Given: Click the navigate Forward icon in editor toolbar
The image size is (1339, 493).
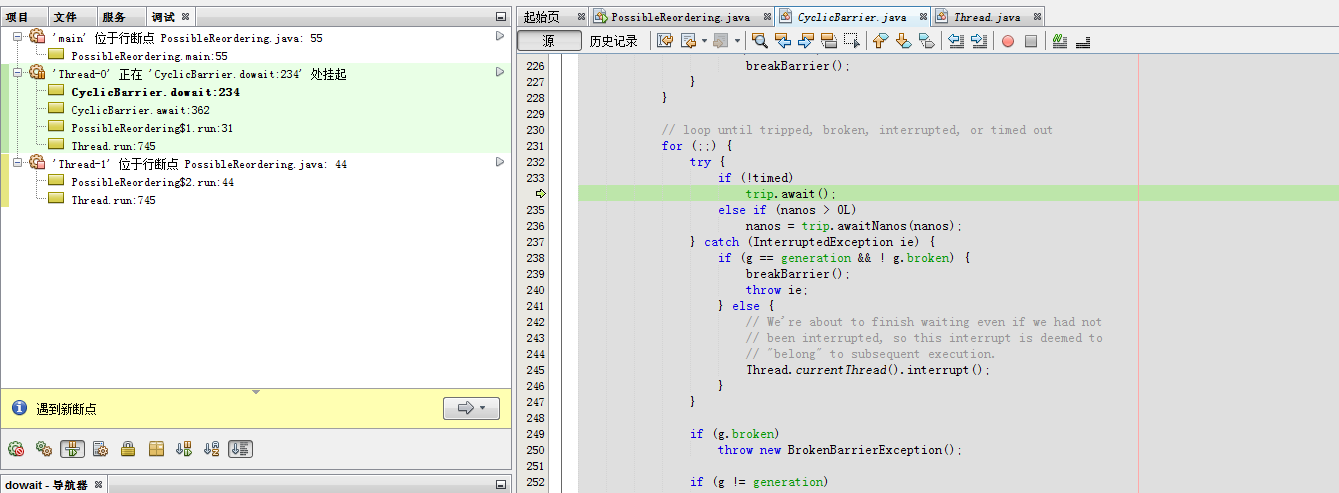Looking at the screenshot, I should pos(720,41).
